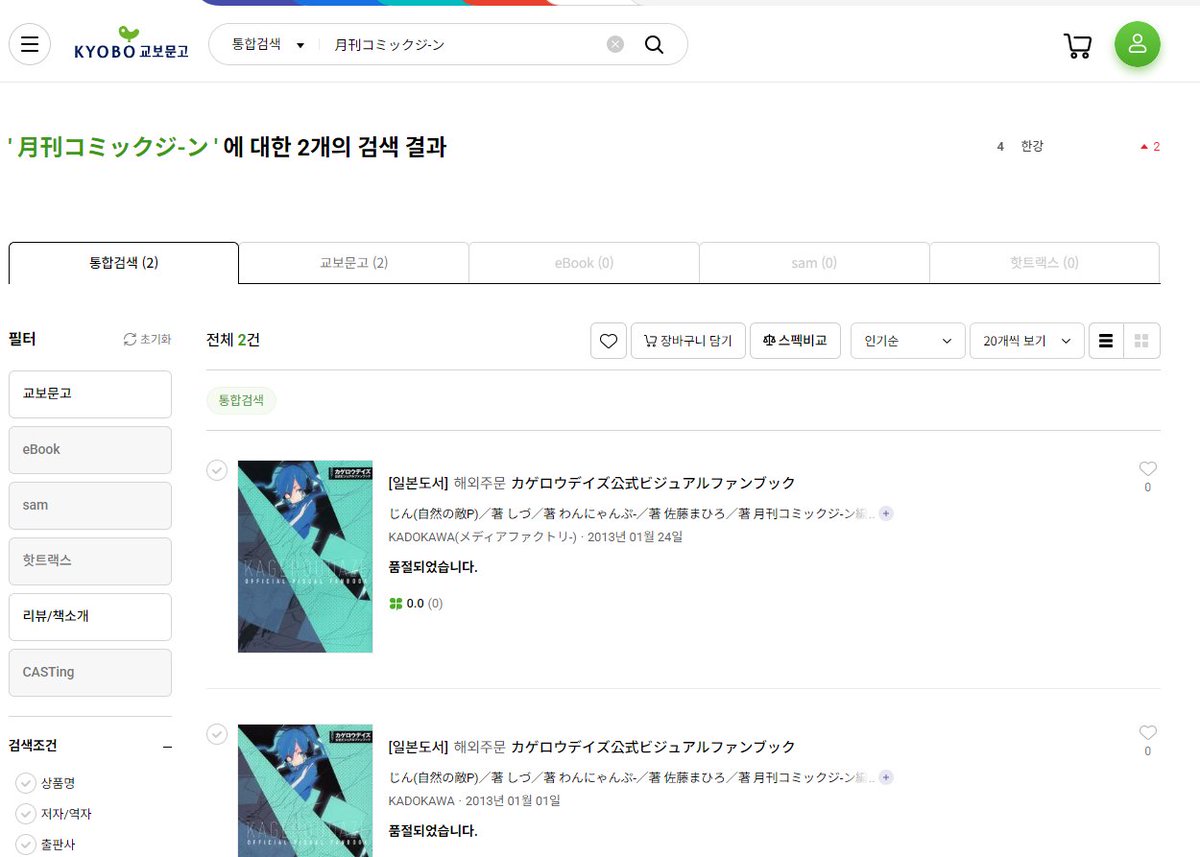This screenshot has height=857, width=1200.
Task: Check the 상품명 search condition
Action: 25,783
